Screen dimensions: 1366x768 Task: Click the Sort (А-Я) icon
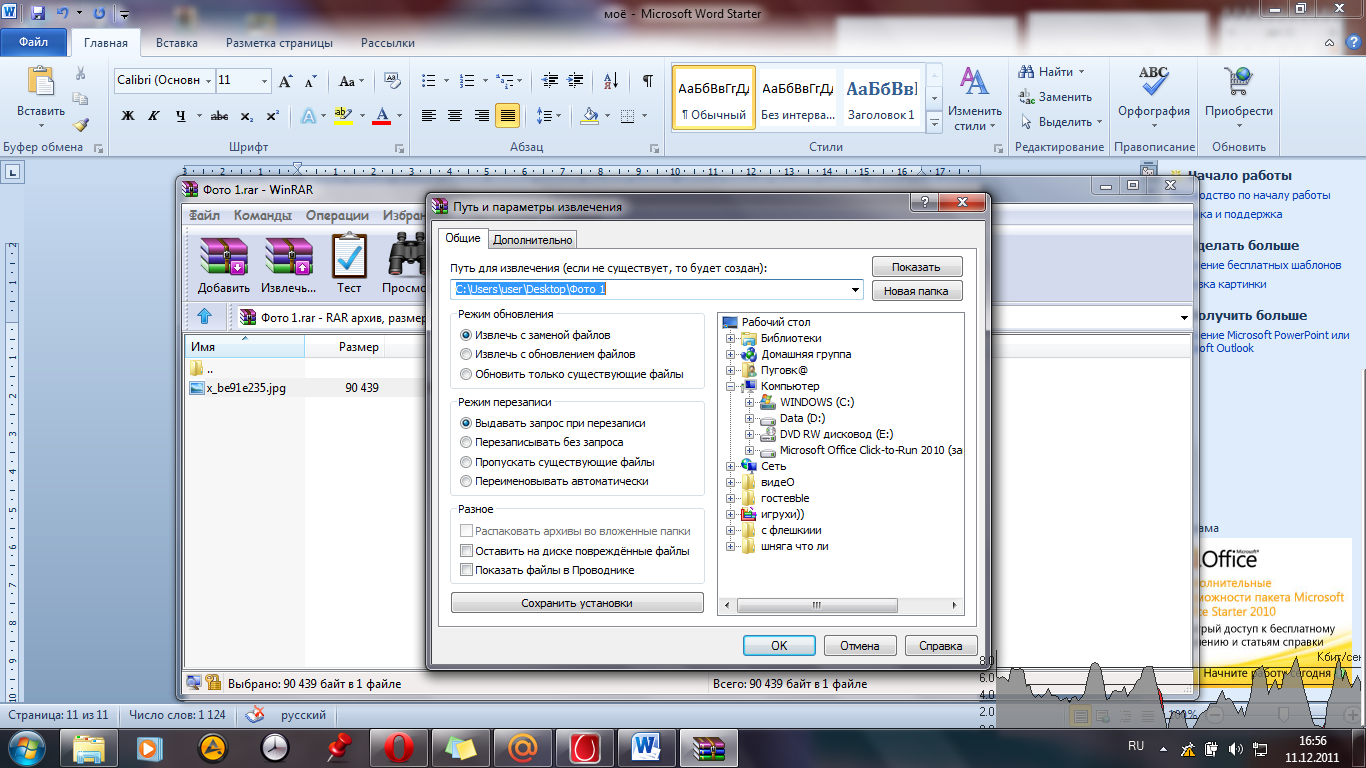[613, 81]
